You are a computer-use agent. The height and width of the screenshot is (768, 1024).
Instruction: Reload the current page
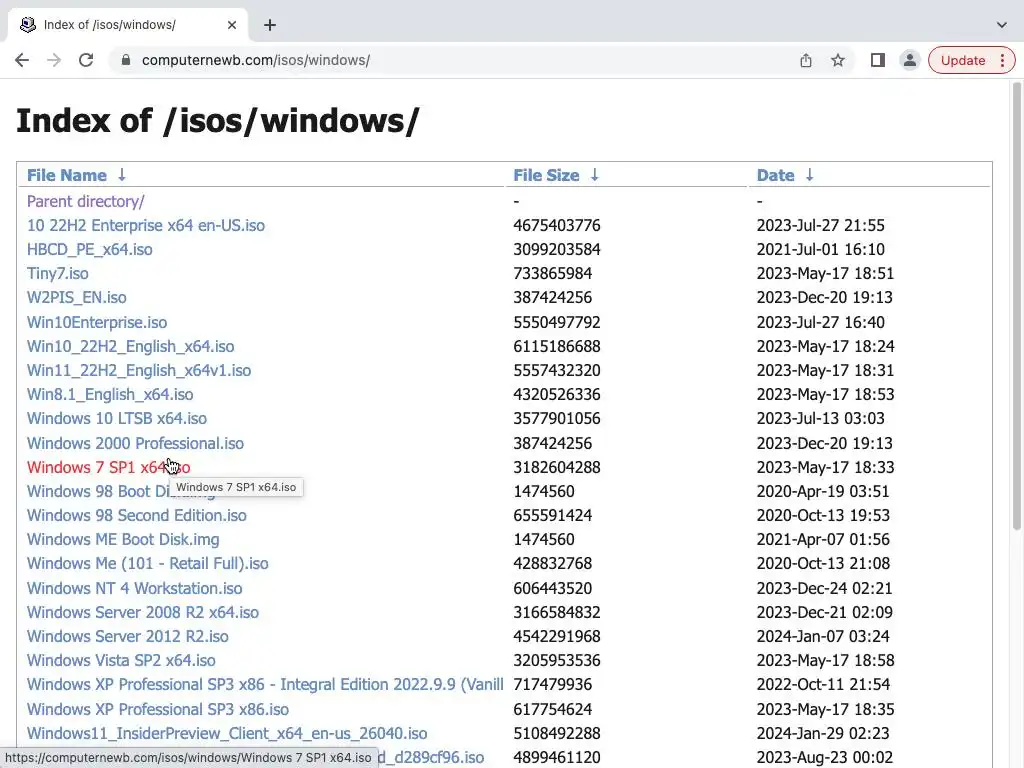(86, 60)
